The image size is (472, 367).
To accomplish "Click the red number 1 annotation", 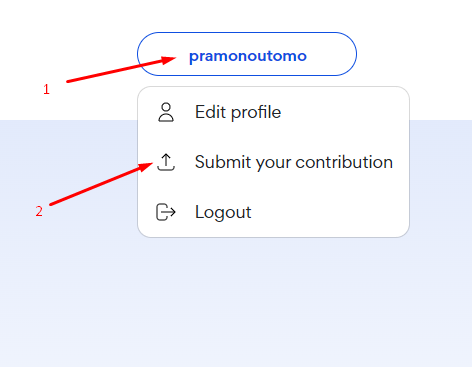I will click(x=46, y=89).
